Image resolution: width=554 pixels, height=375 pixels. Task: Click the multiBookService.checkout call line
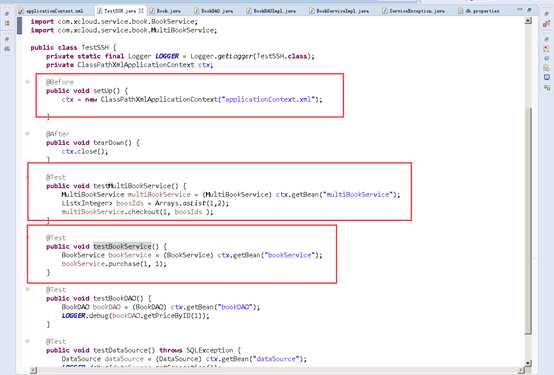137,212
